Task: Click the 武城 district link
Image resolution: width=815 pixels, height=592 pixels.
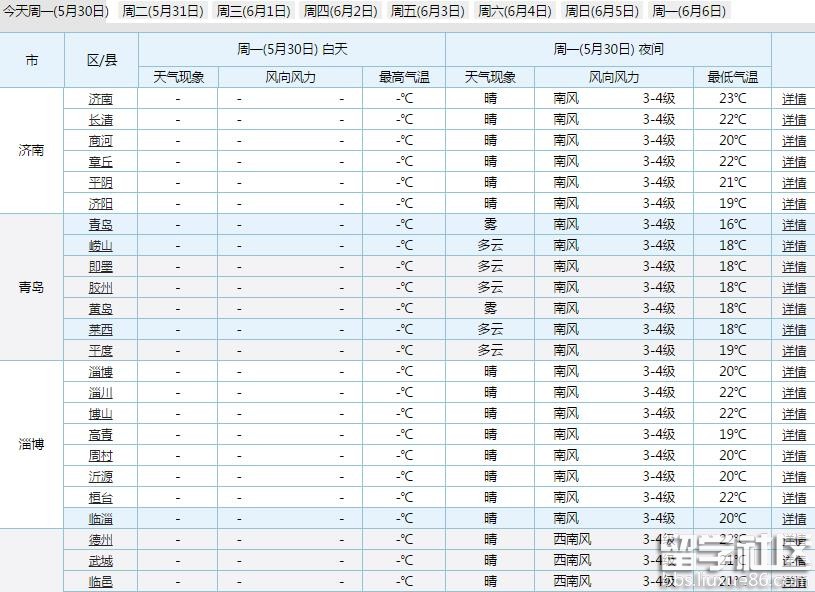Action: (101, 560)
